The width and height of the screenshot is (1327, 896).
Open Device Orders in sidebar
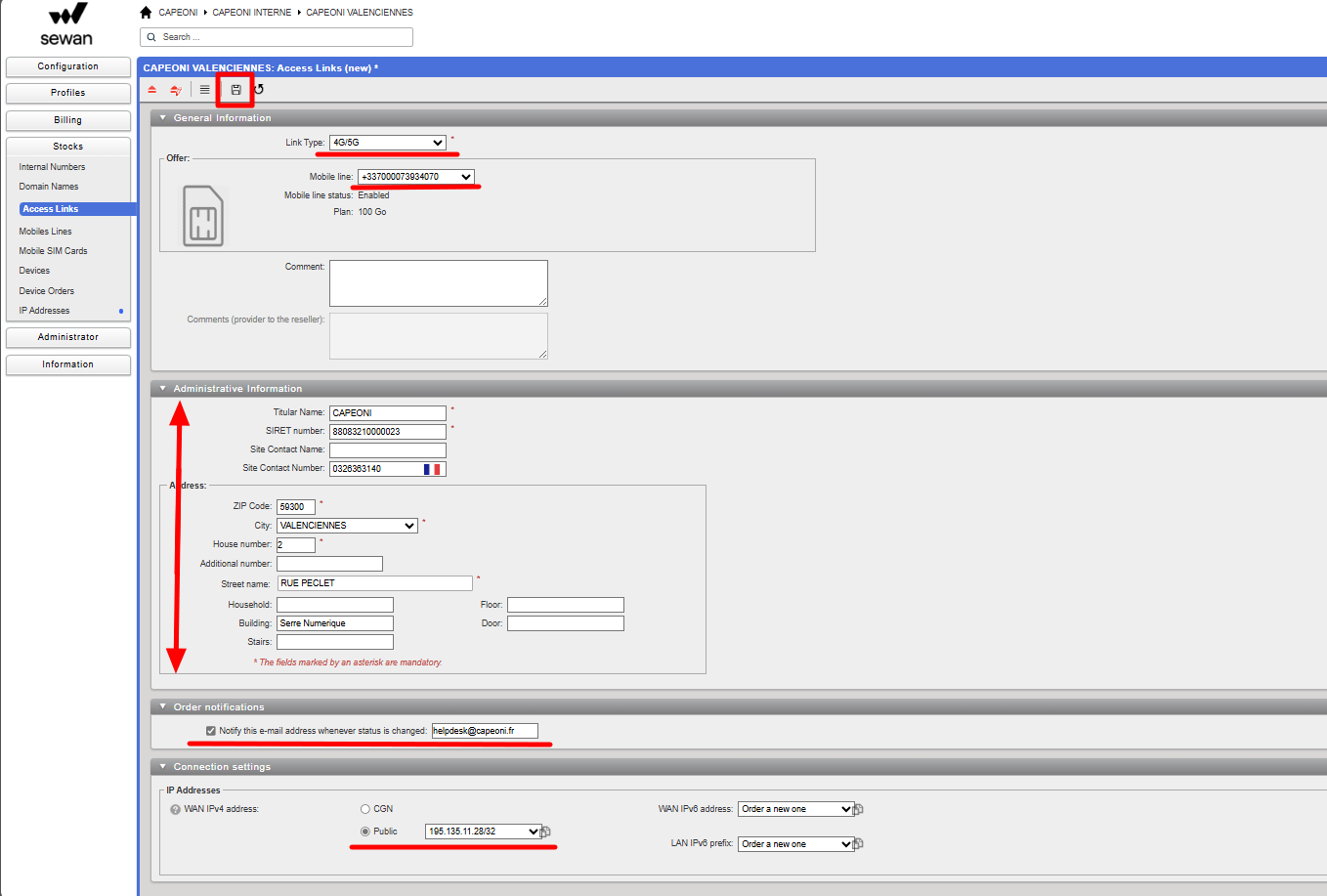point(46,291)
